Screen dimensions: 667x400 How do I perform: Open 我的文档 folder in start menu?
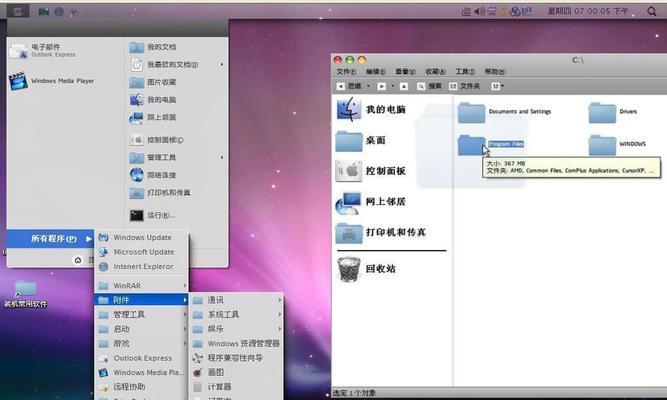pos(153,47)
